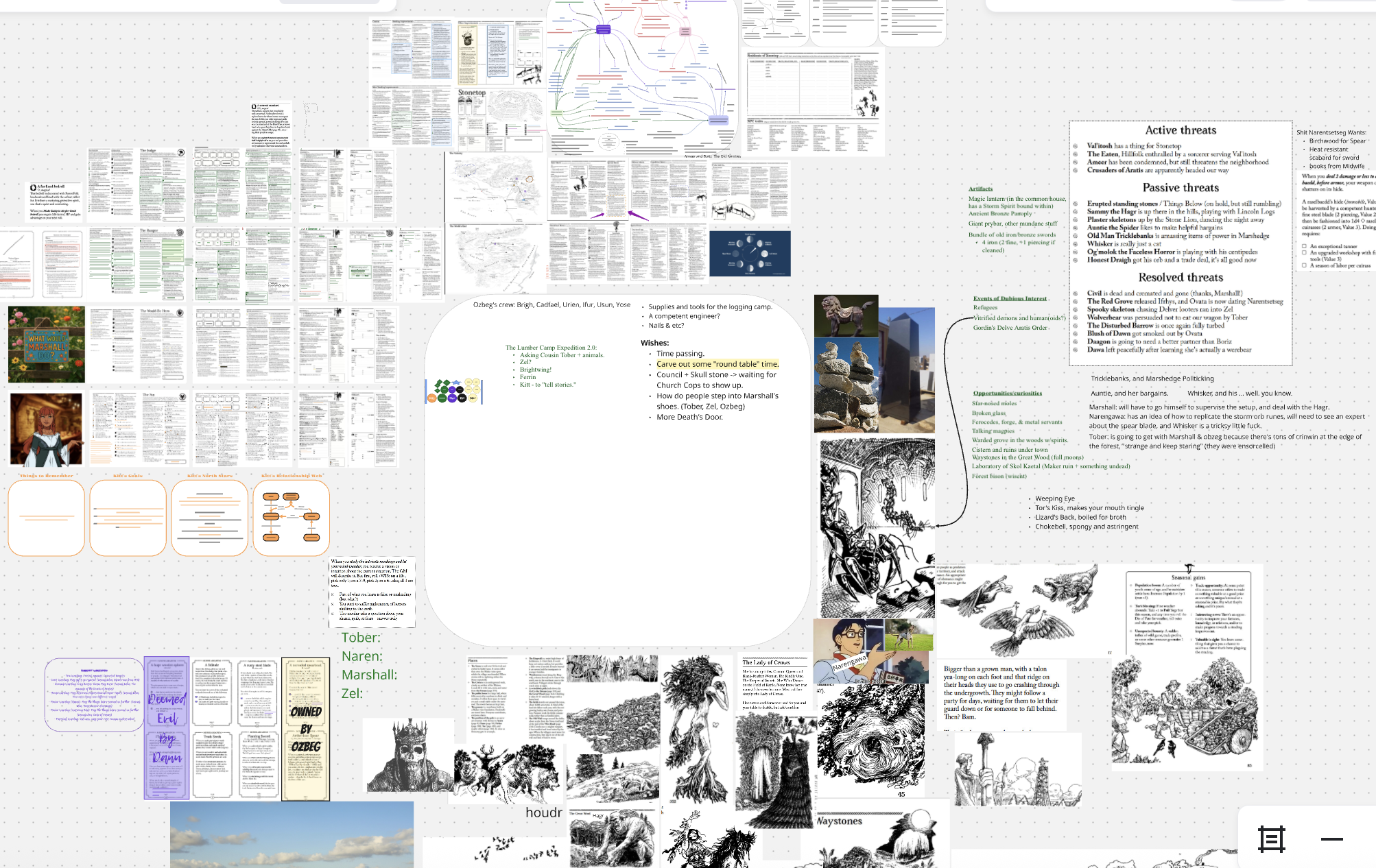This screenshot has width=1376, height=868.
Task: Check the 'An exceptional tanner' checkbox
Action: coord(1304,246)
